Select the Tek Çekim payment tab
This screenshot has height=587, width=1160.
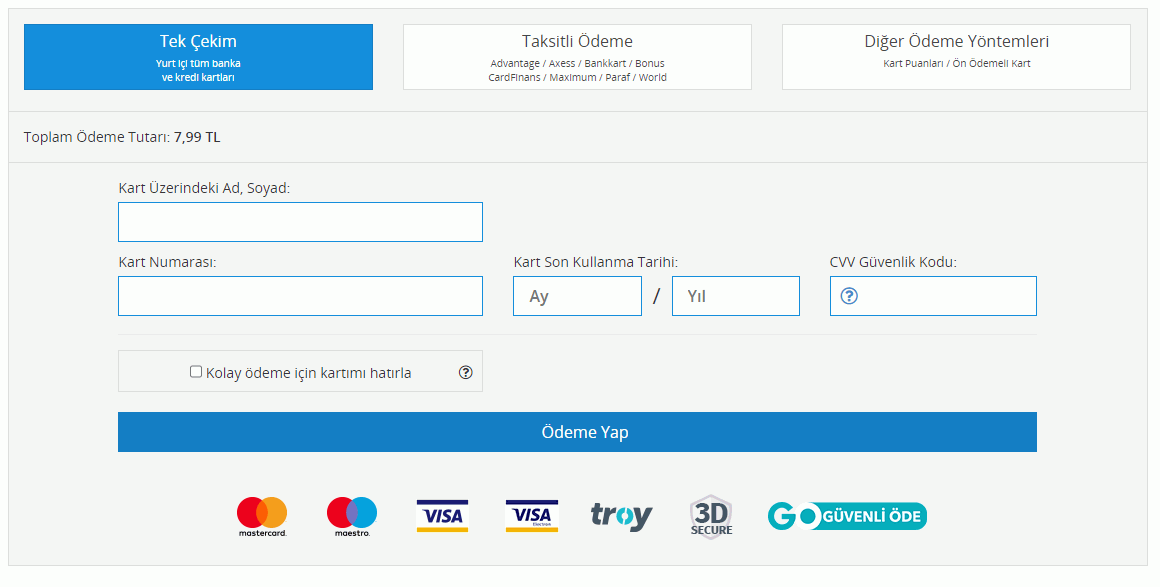(x=198, y=57)
